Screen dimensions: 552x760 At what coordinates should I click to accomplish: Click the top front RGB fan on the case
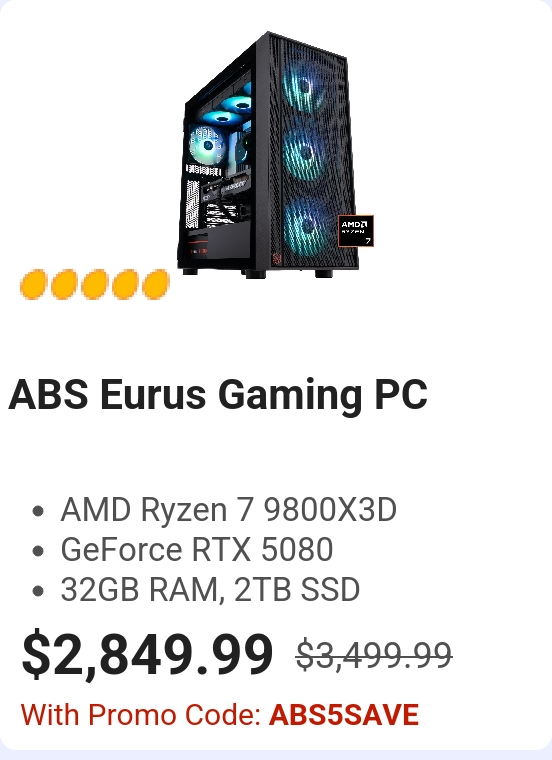tap(304, 88)
